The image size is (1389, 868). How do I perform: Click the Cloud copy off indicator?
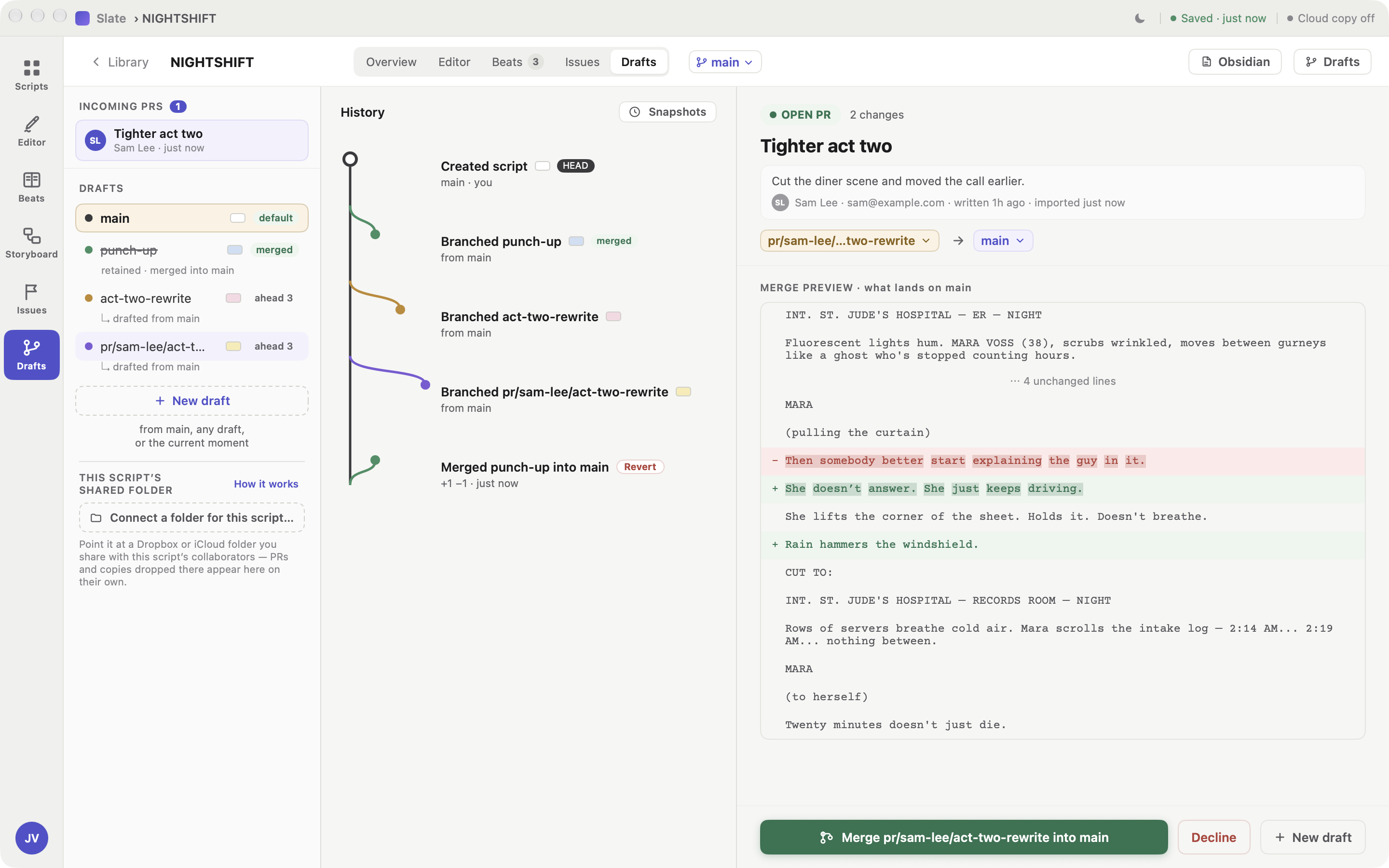pos(1331,18)
